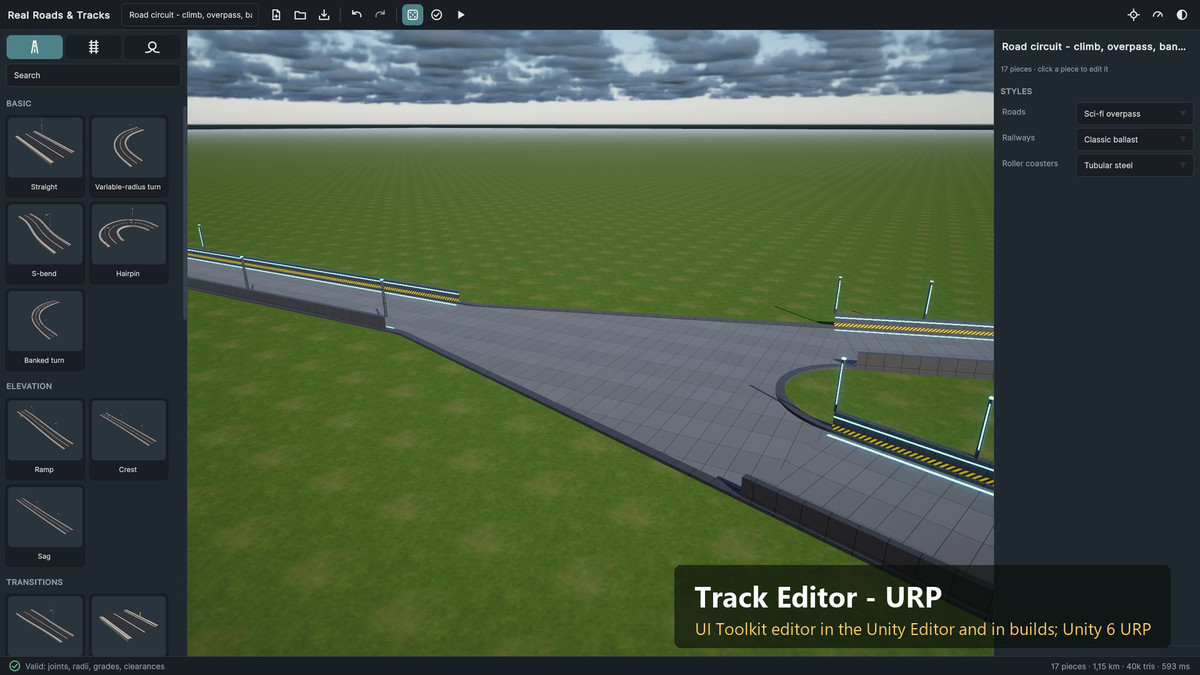Screen dimensions: 1200x675
Task: Add a Banked turn piece
Action: click(x=45, y=330)
